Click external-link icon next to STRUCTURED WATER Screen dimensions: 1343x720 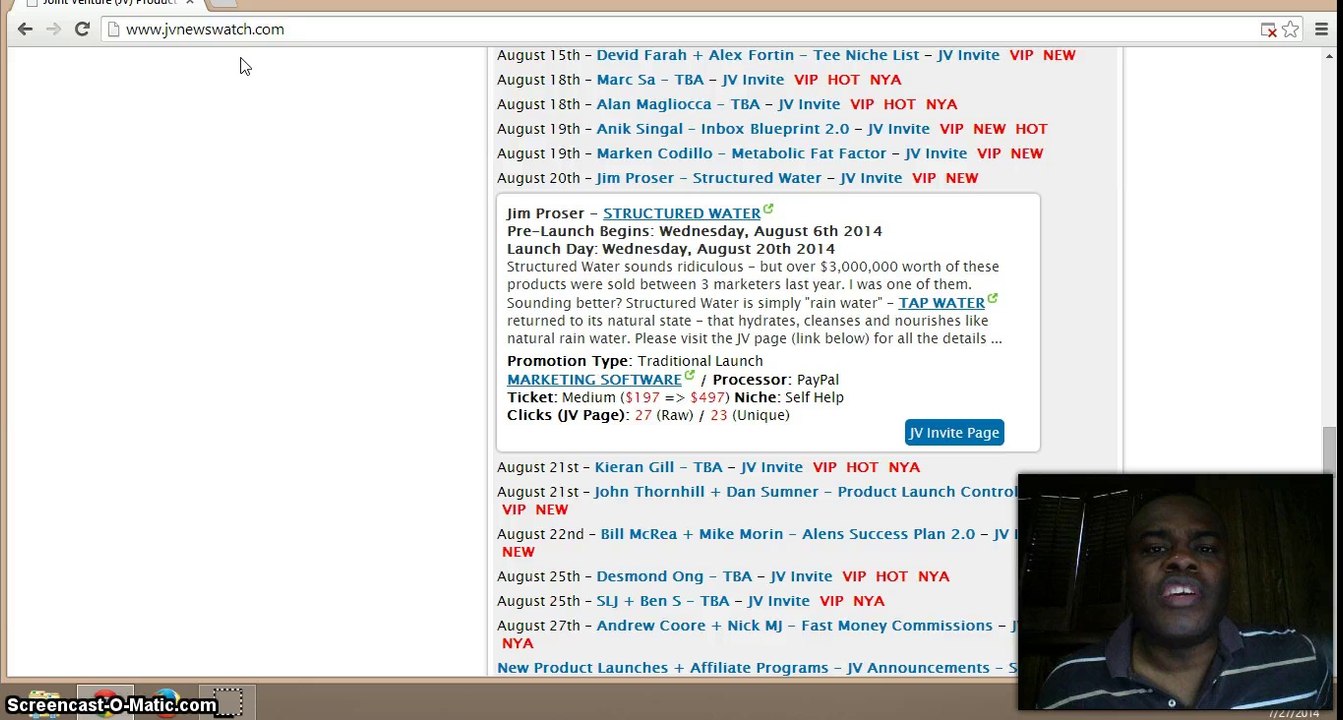tap(768, 209)
